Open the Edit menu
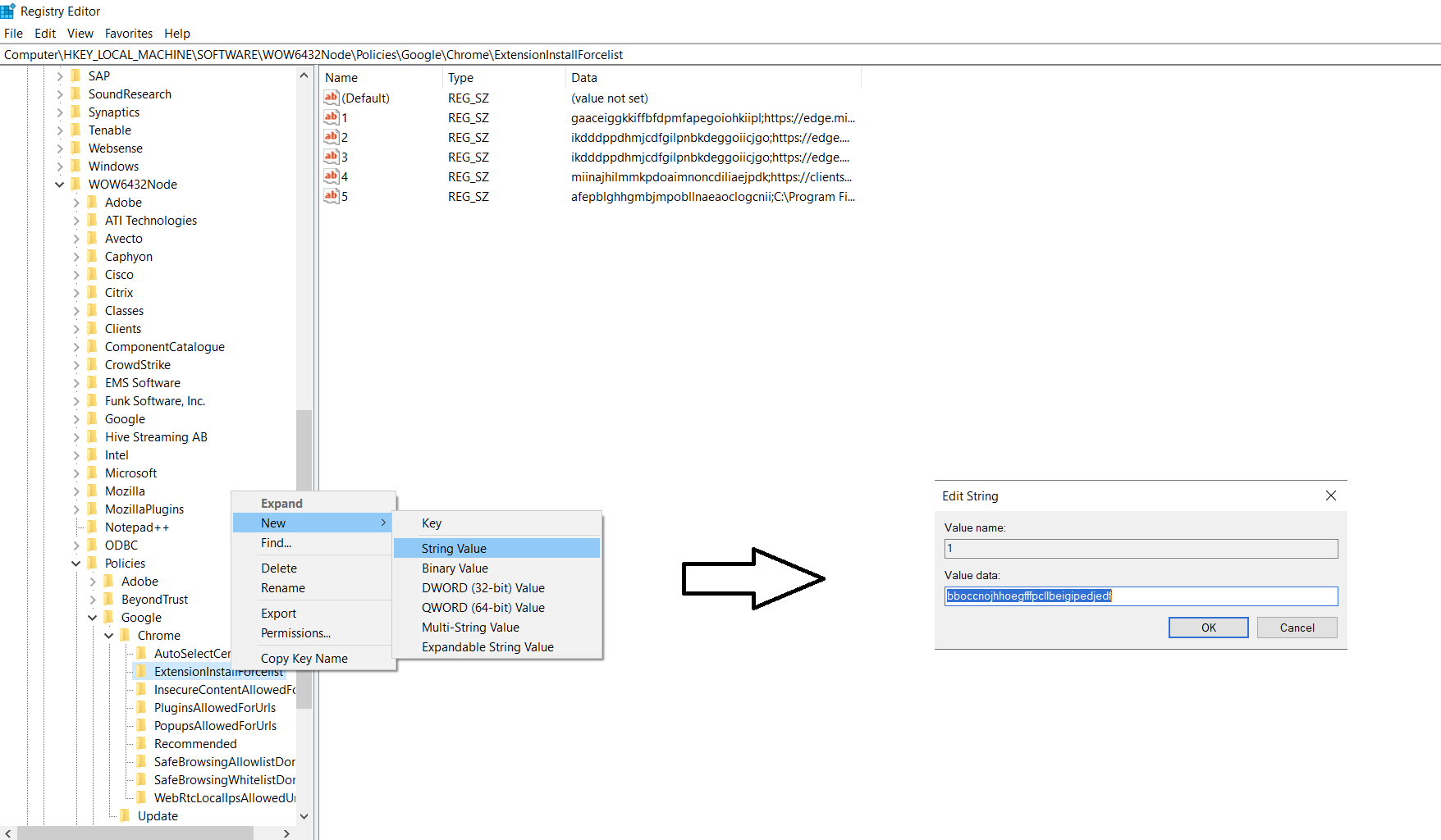 point(44,33)
